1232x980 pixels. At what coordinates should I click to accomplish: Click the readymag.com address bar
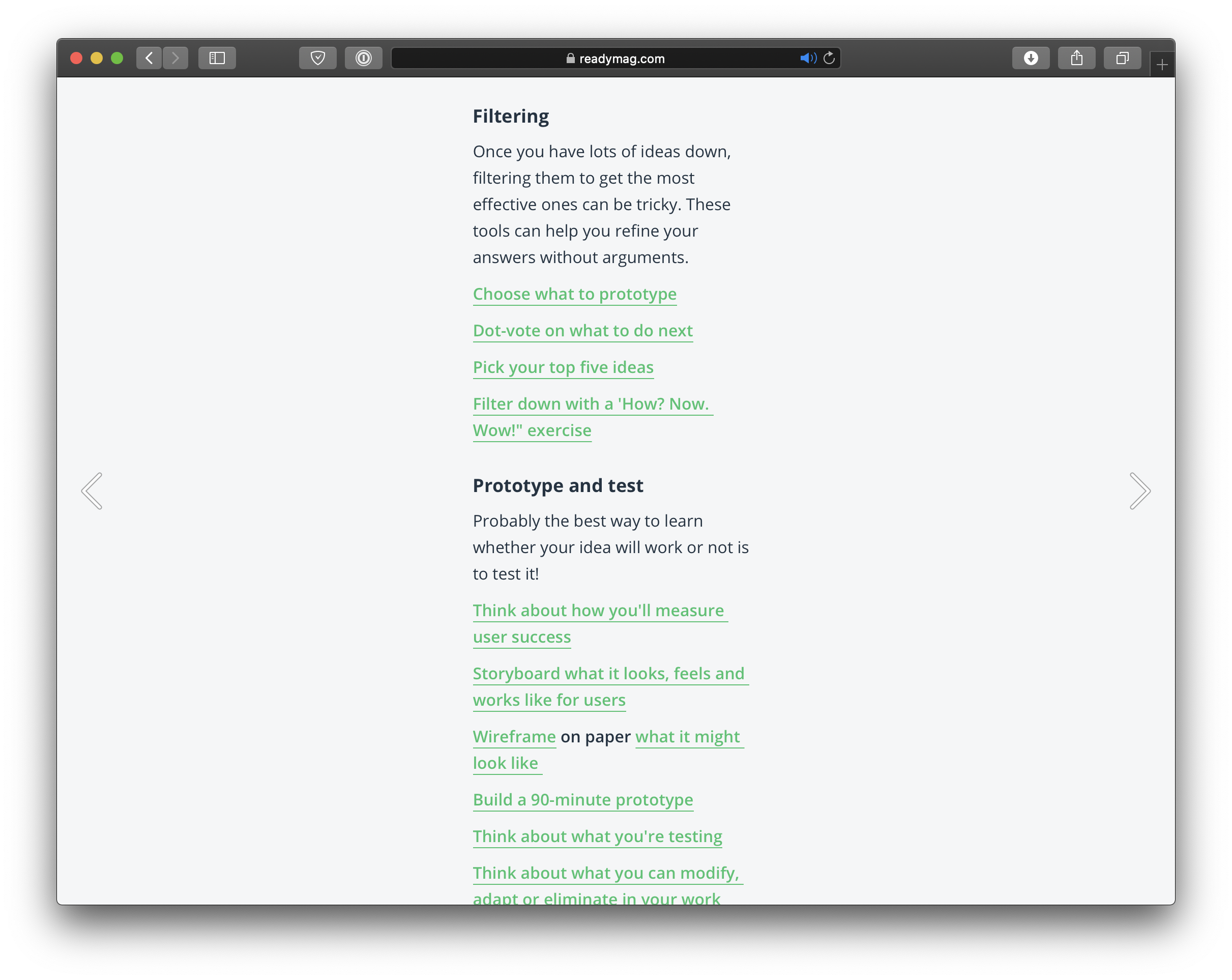615,59
